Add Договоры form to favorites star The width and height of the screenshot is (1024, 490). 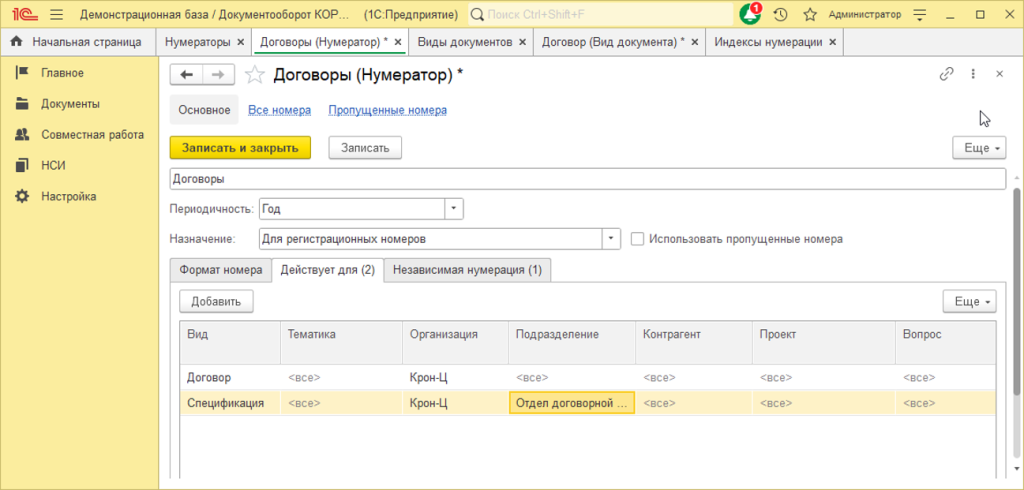pyautogui.click(x=255, y=75)
